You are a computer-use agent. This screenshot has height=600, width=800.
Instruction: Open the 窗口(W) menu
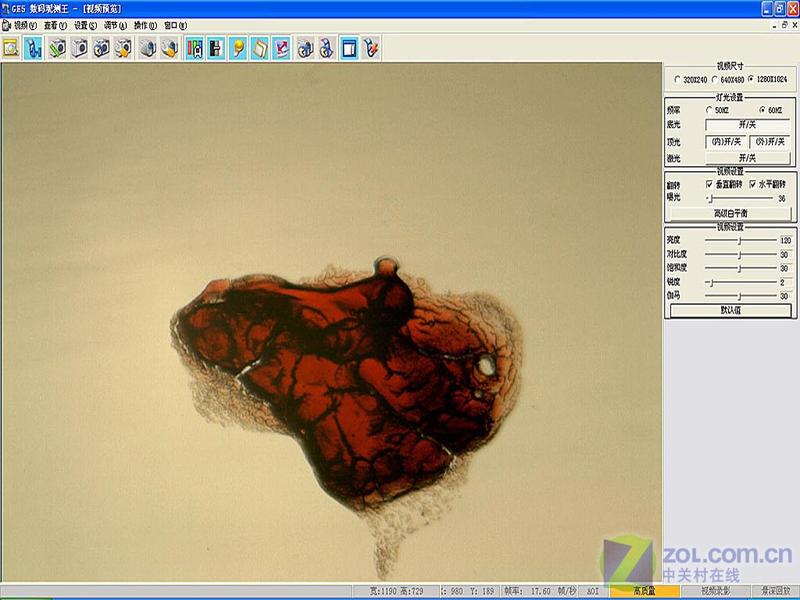click(176, 25)
